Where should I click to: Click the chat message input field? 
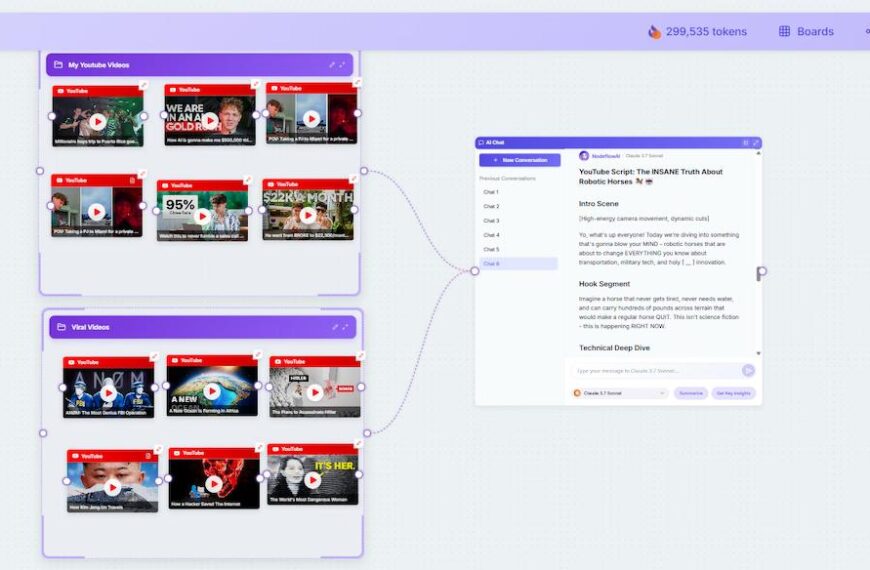tap(655, 370)
